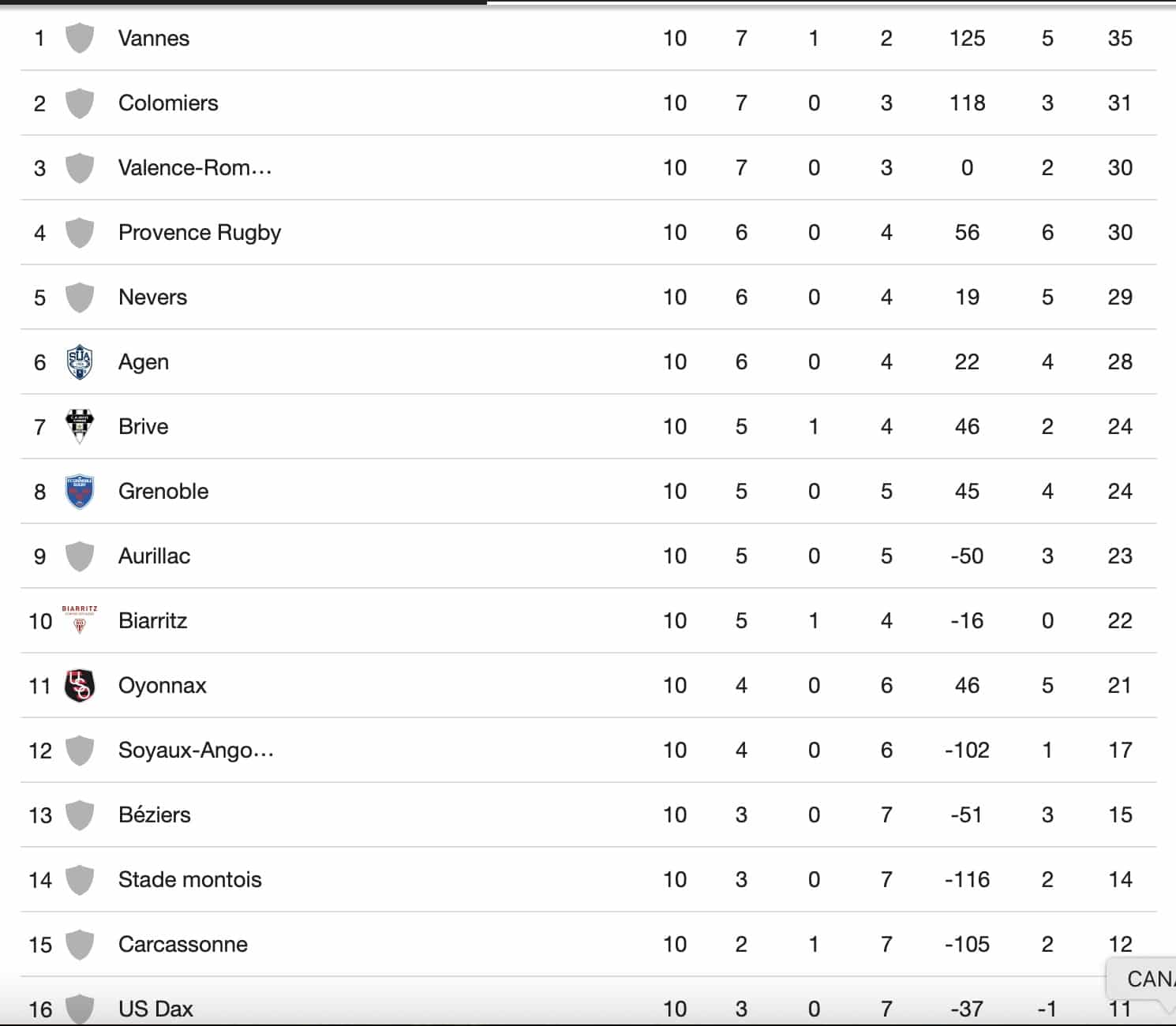Click the dark progress bar at top
Screen dimensions: 1176x1026
point(243,2)
